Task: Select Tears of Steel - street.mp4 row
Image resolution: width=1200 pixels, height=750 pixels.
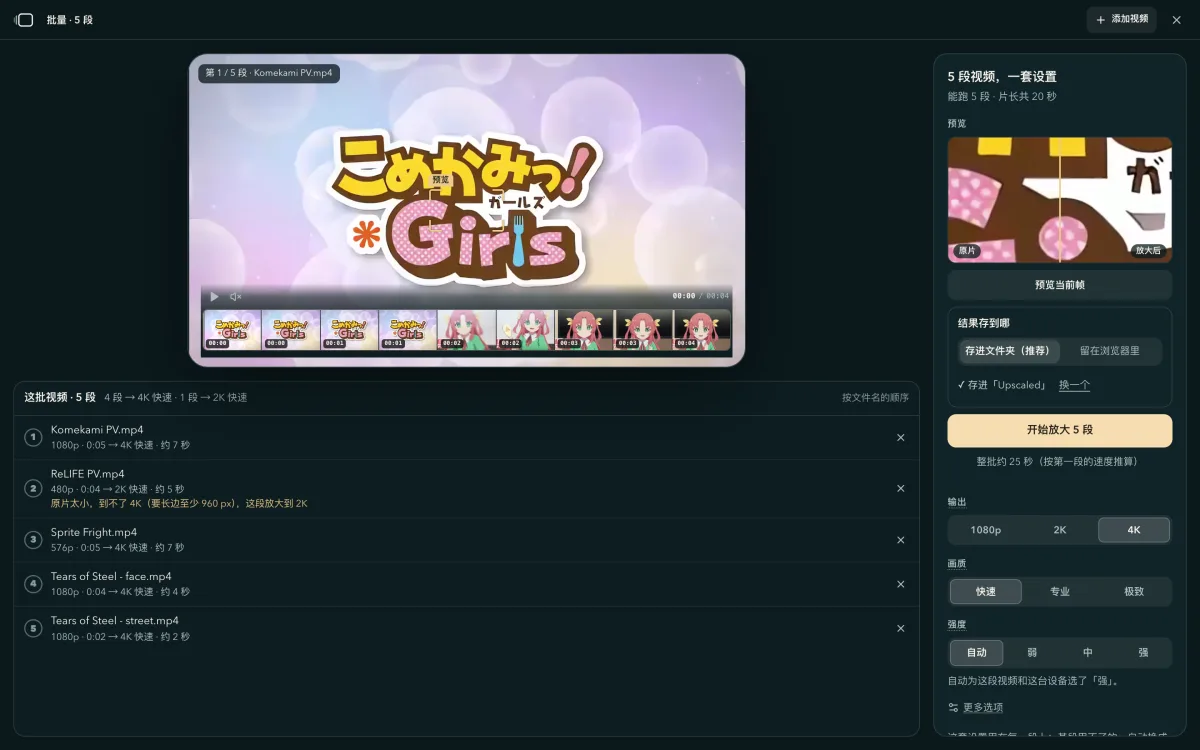Action: 466,628
